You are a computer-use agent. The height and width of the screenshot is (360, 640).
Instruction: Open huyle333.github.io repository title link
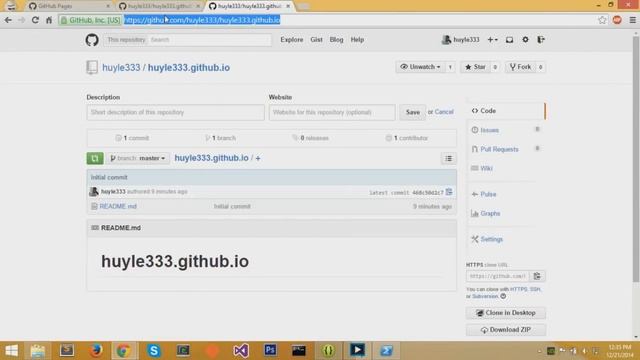tap(189, 68)
